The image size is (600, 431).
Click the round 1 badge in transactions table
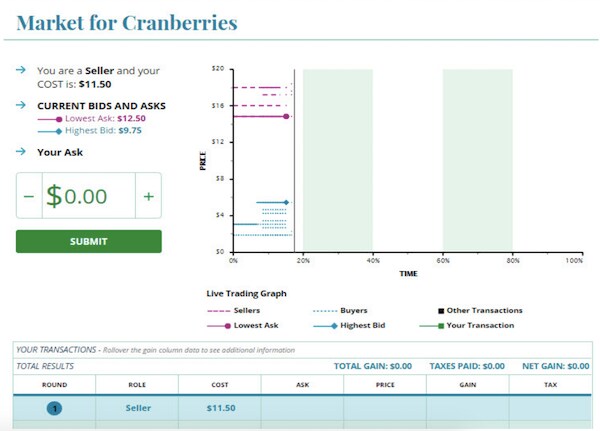coord(55,408)
